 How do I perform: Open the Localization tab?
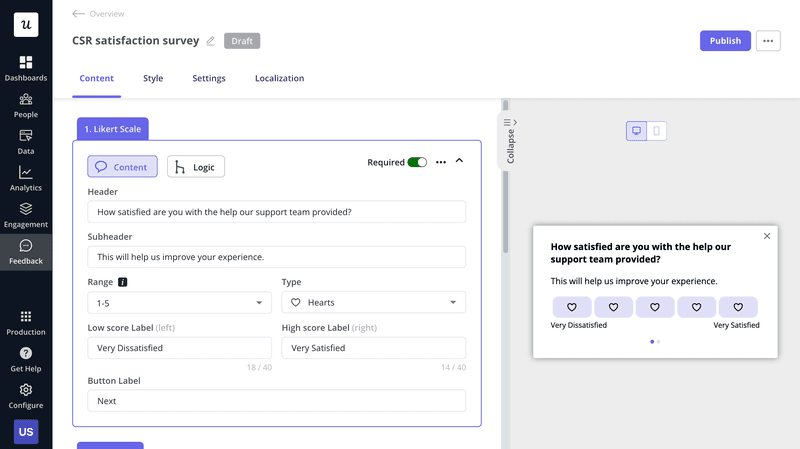279,78
